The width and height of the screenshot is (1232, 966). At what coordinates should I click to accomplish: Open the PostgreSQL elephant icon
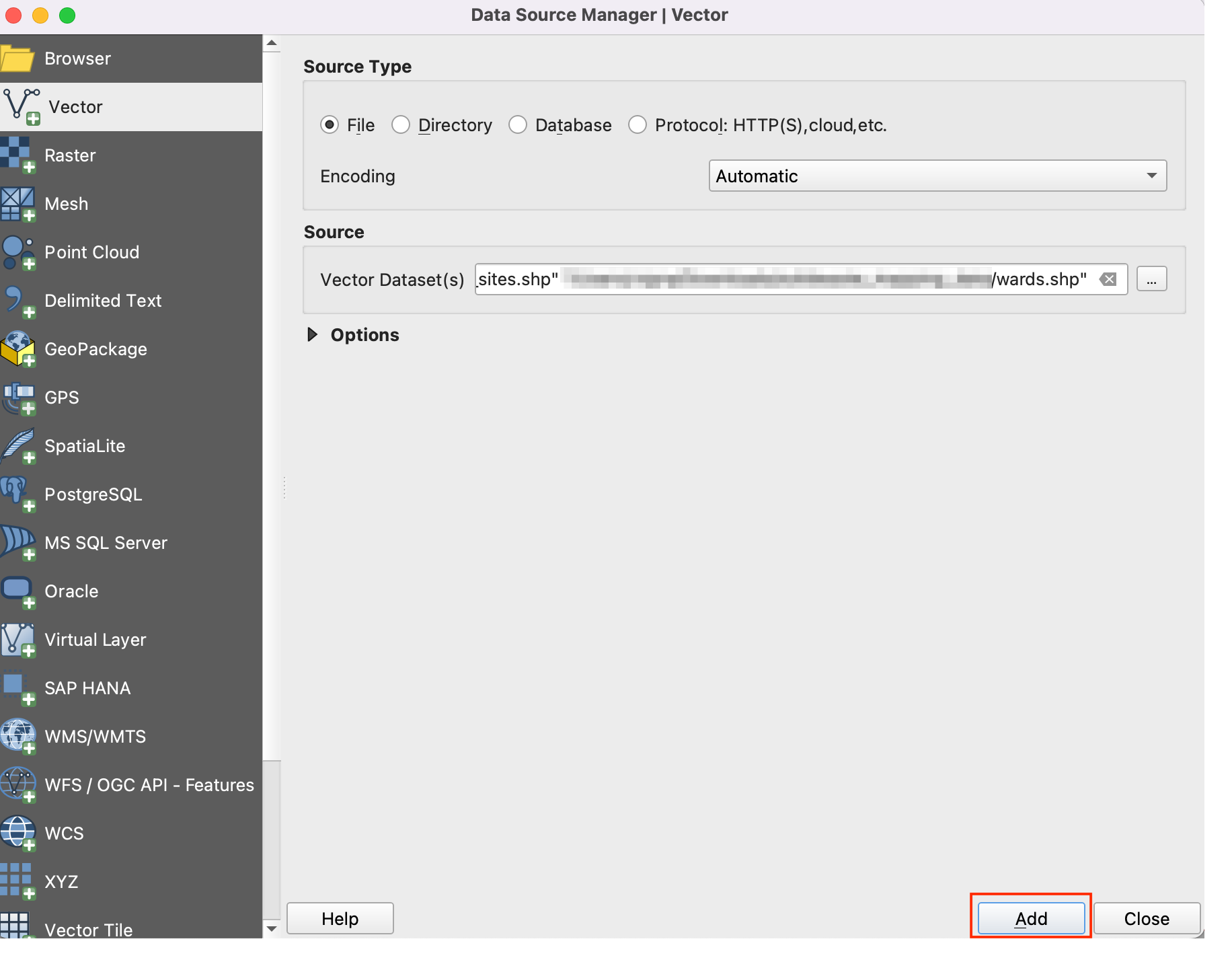click(x=17, y=494)
